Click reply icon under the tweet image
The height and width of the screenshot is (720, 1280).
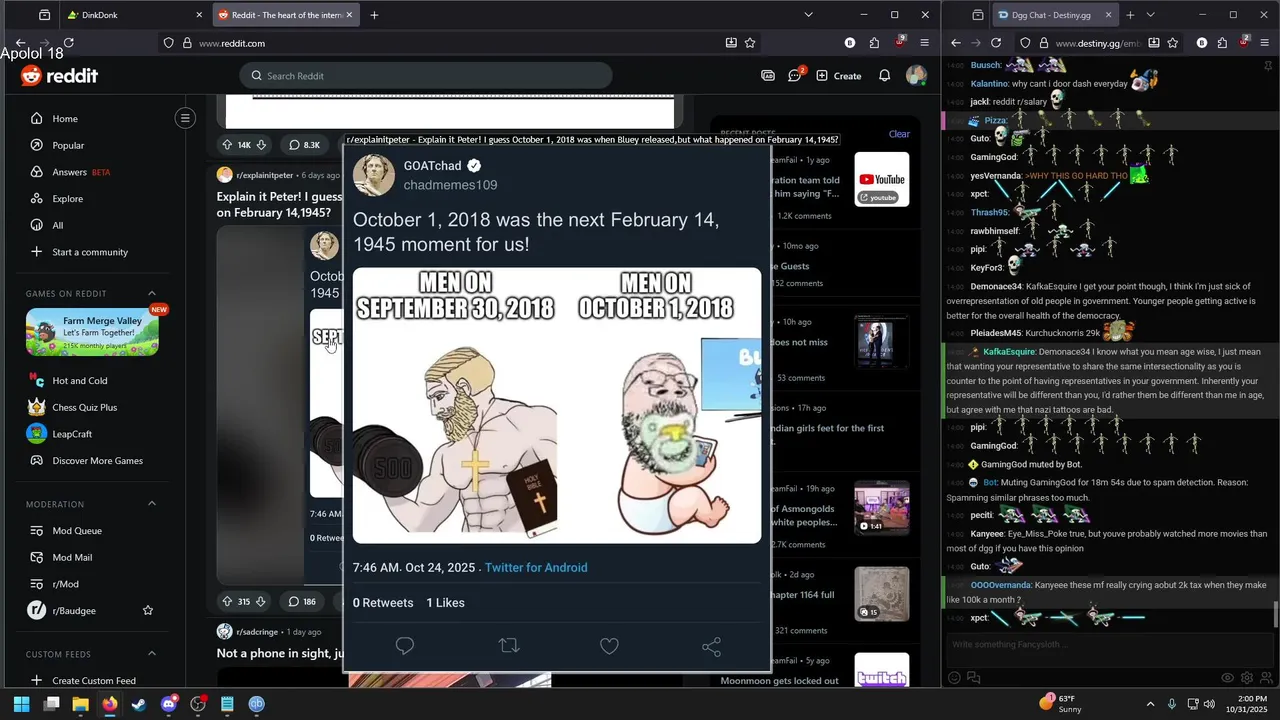(405, 646)
